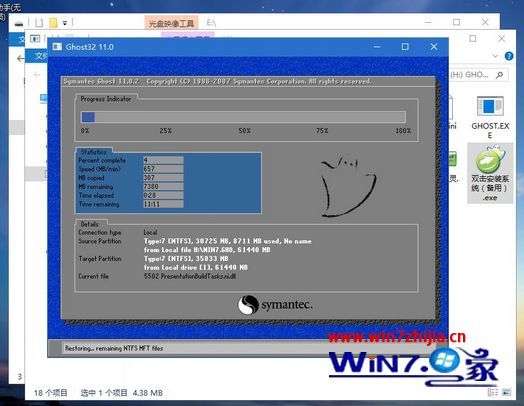Click the Percent complete value 4
Viewport: 524px width, 406px height.
[163, 160]
